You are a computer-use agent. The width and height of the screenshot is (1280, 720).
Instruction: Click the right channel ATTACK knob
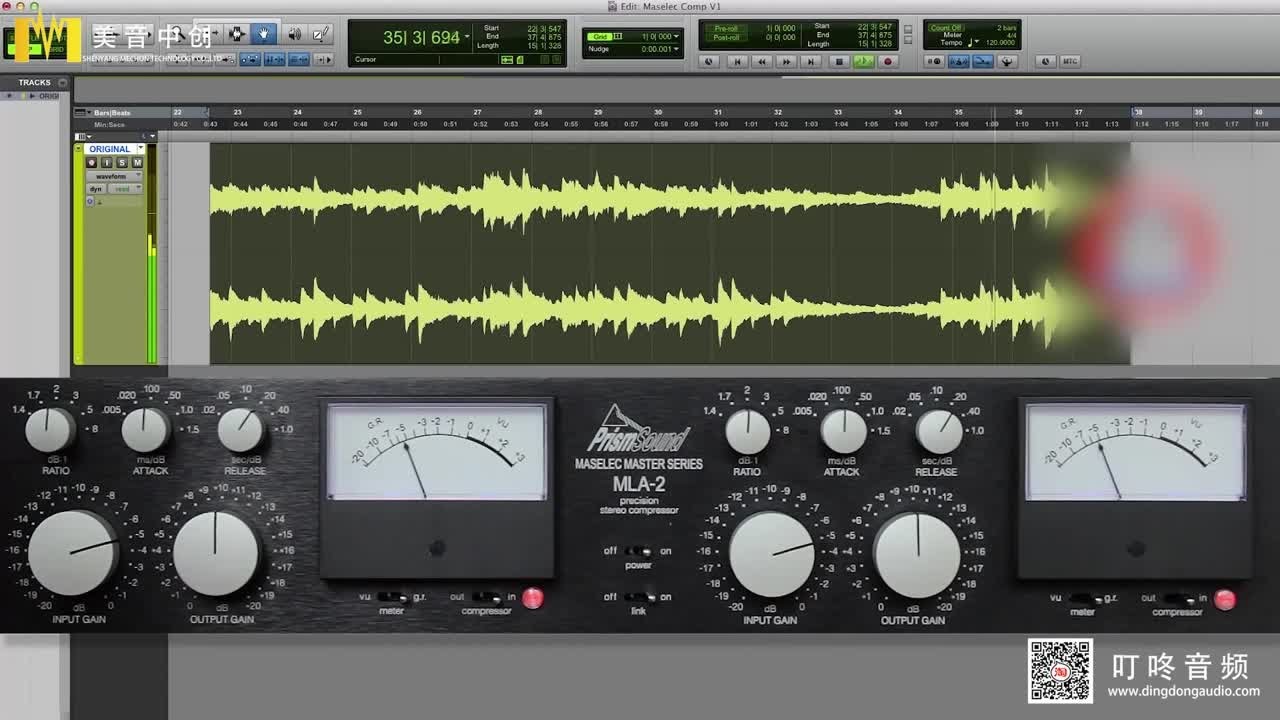pyautogui.click(x=844, y=432)
